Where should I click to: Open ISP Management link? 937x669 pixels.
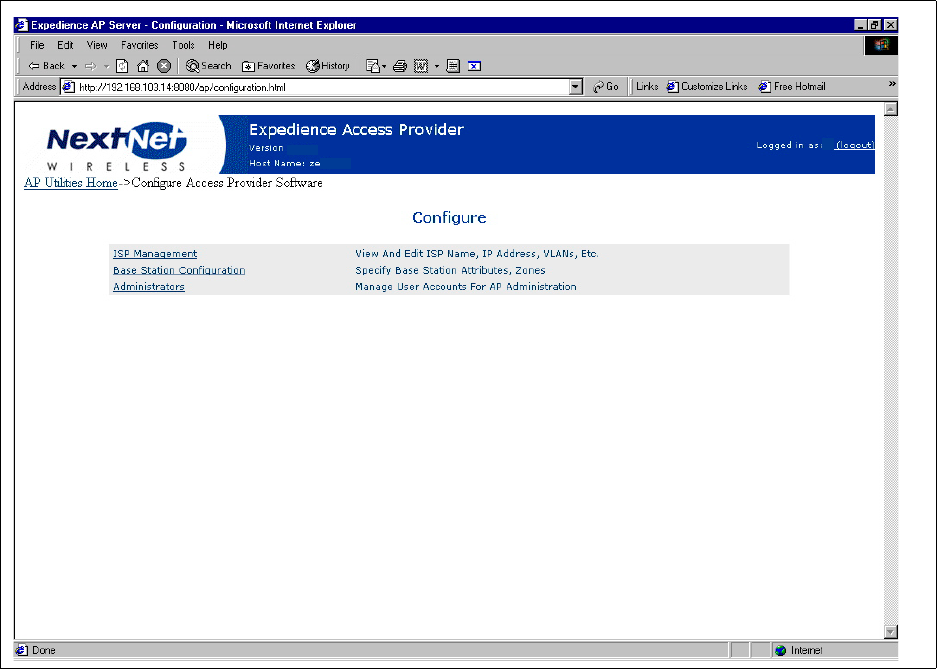pyautogui.click(x=155, y=254)
